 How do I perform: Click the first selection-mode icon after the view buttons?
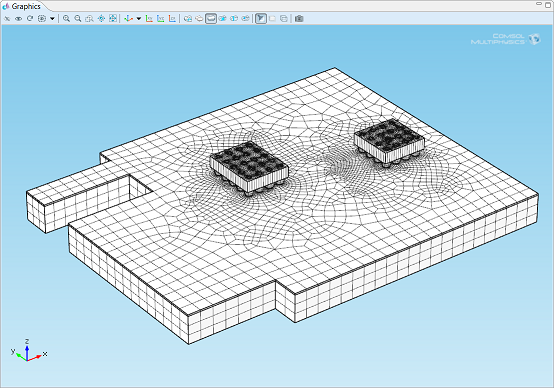pos(188,19)
